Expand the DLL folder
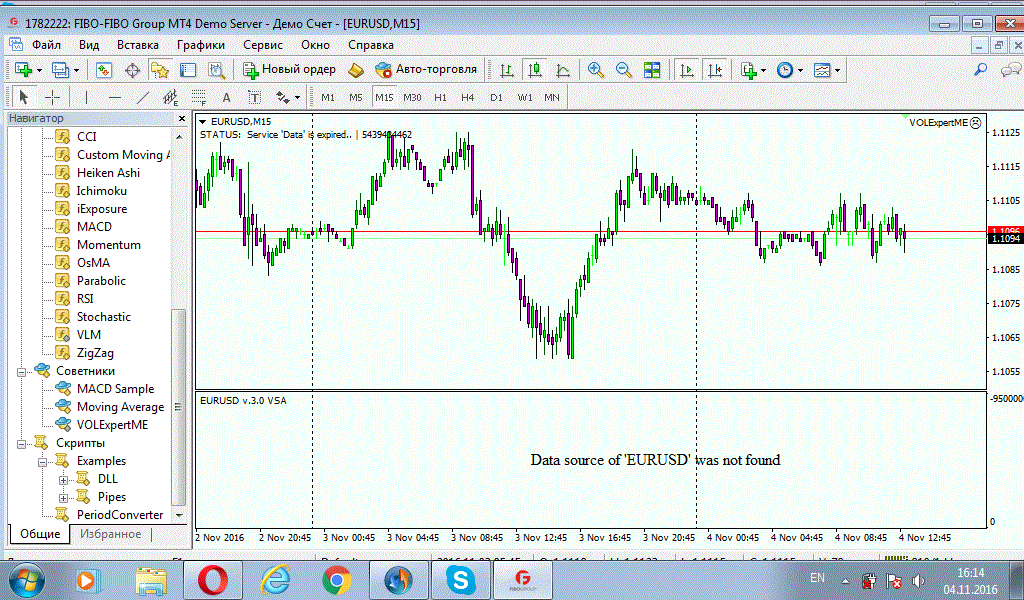Viewport: 1024px width, 600px height. coord(63,480)
